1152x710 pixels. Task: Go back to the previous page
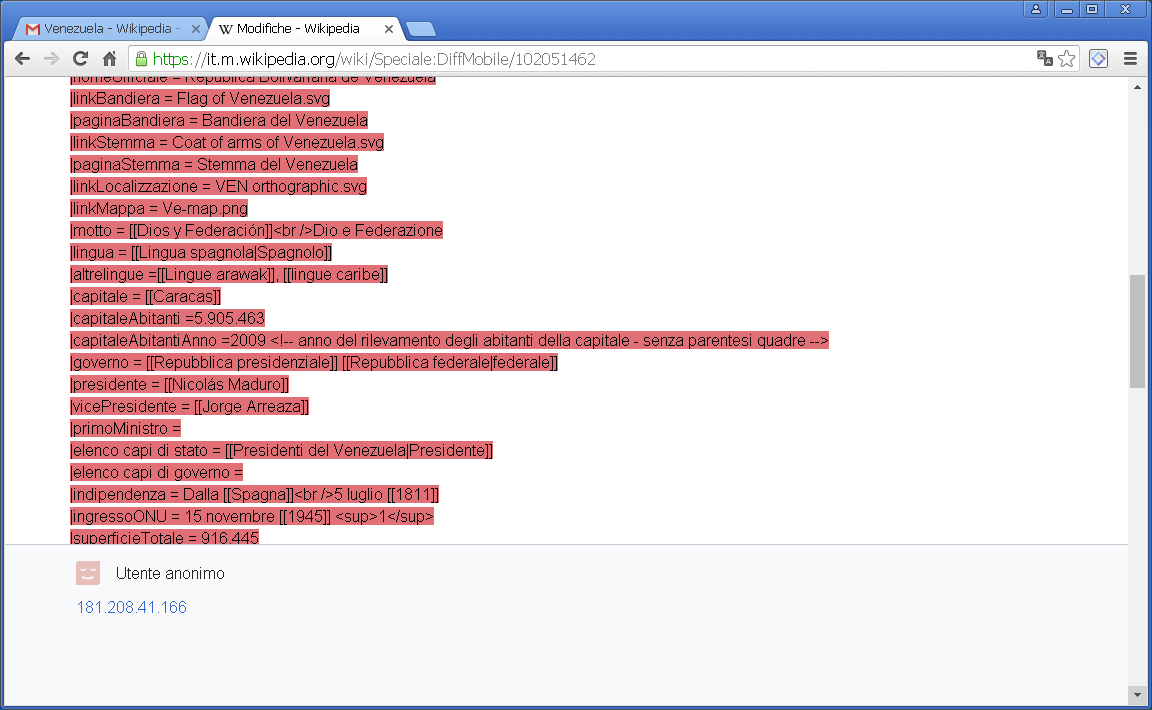22,59
